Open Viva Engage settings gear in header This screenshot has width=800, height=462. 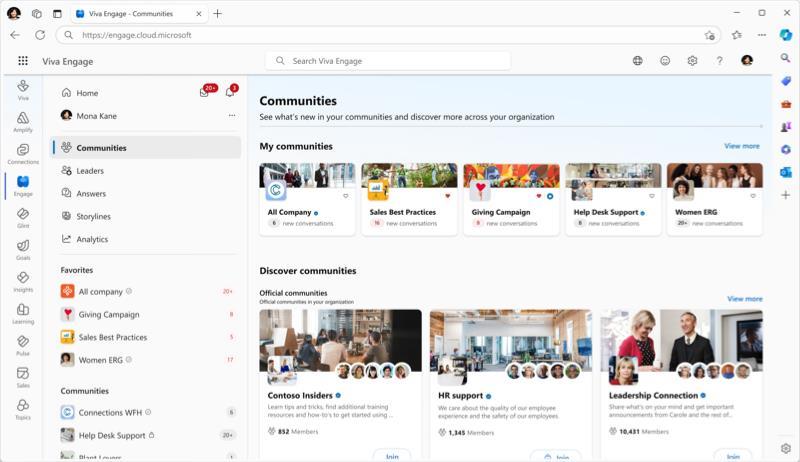click(692, 61)
